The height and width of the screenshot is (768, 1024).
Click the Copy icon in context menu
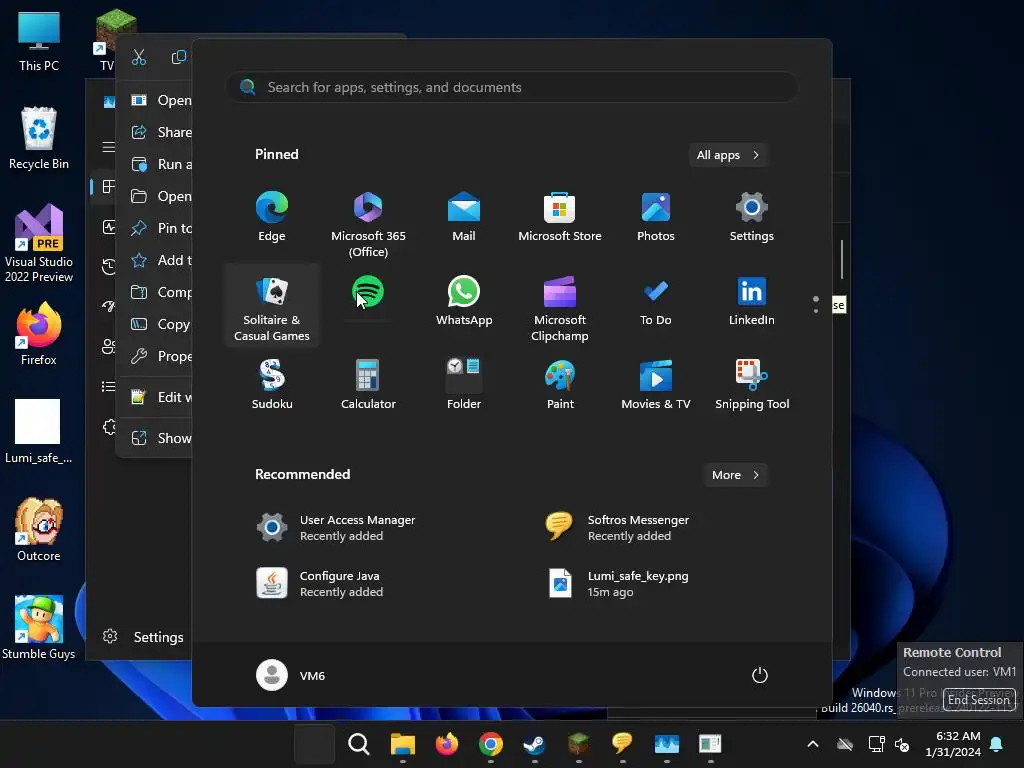pyautogui.click(x=178, y=57)
